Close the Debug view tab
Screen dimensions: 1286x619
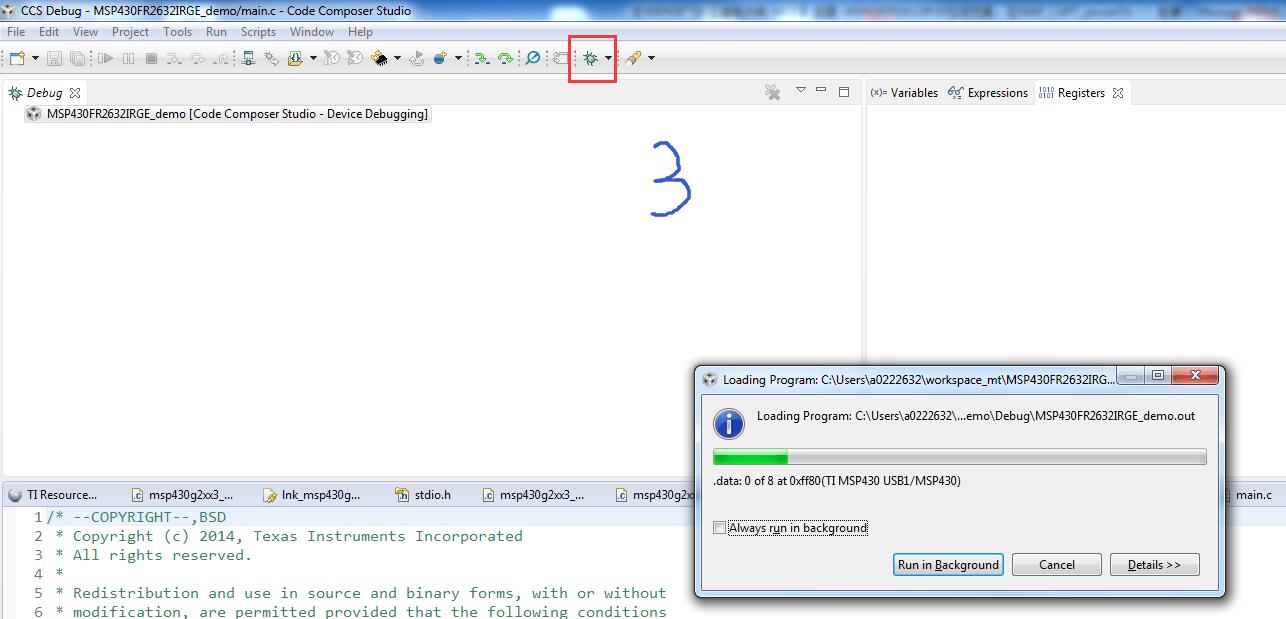click(x=74, y=93)
